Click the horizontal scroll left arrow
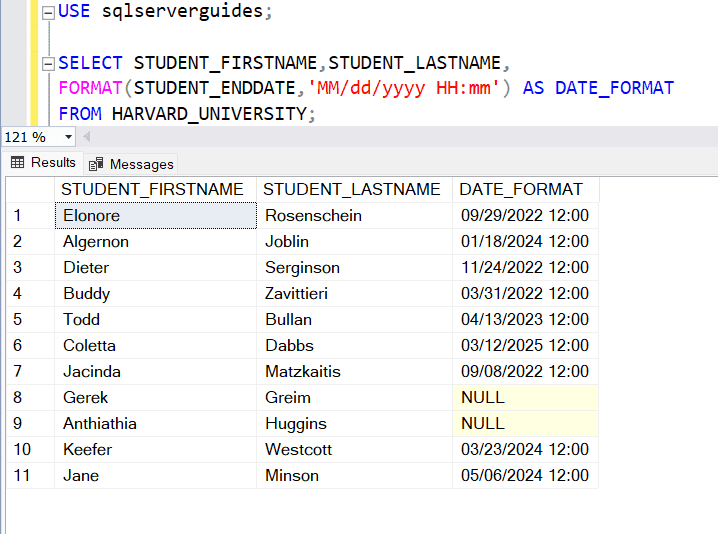The height and width of the screenshot is (534, 718). click(x=87, y=136)
